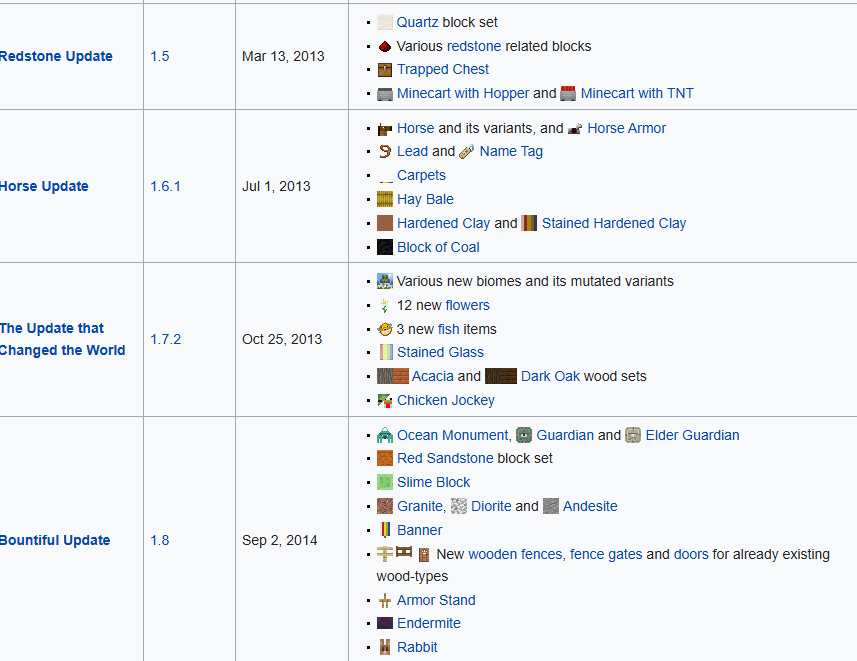Follow the Quartz link

pyautogui.click(x=417, y=22)
